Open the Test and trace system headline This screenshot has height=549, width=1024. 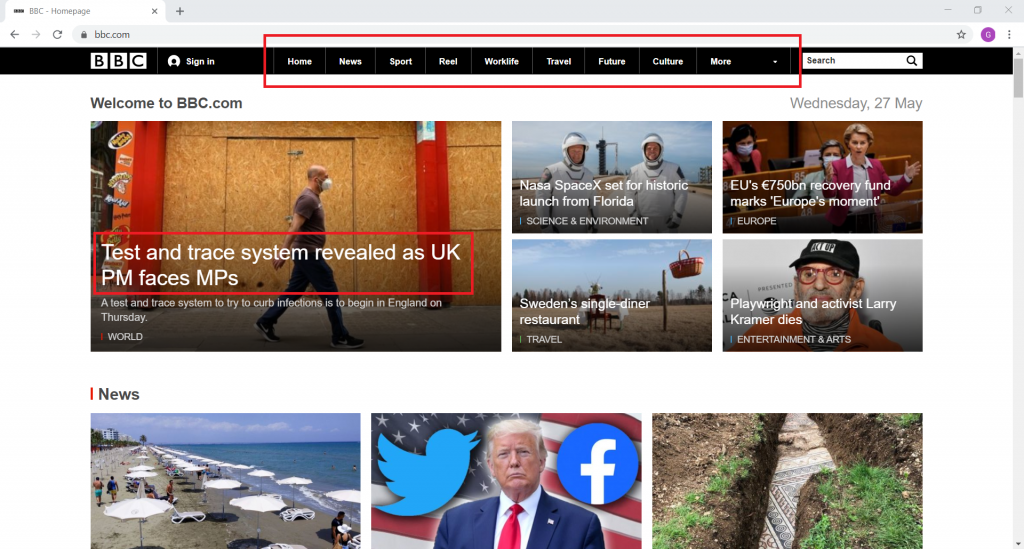pyautogui.click(x=281, y=265)
